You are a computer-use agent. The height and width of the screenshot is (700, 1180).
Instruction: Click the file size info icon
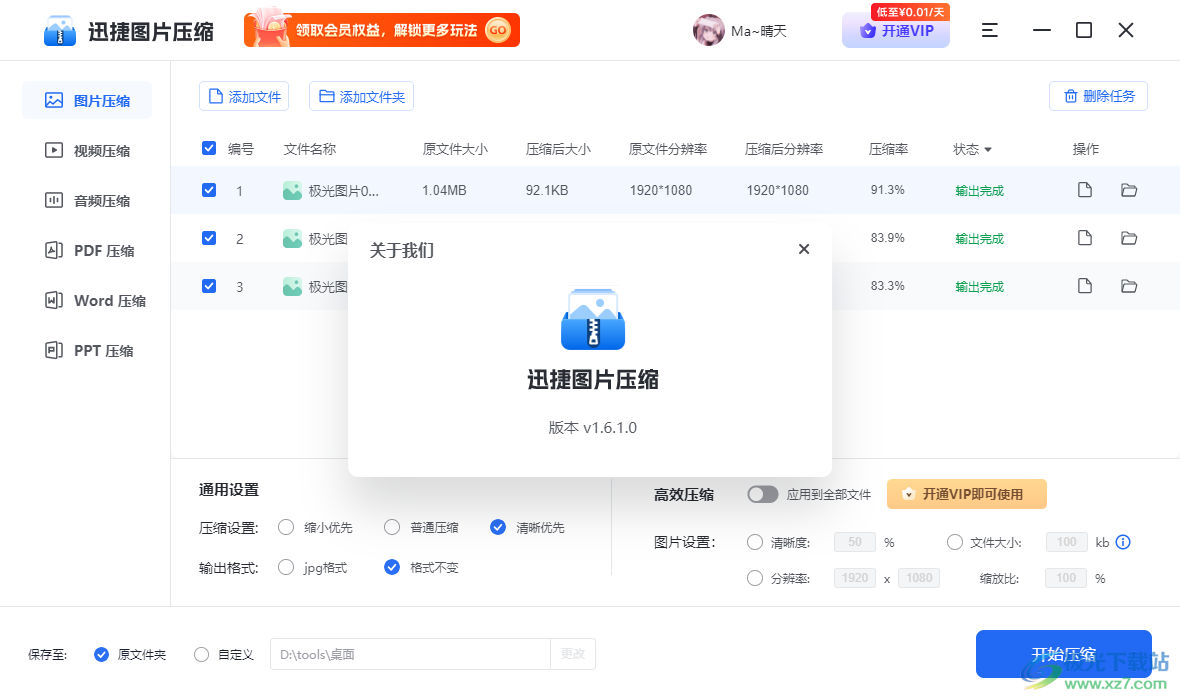tap(1123, 542)
